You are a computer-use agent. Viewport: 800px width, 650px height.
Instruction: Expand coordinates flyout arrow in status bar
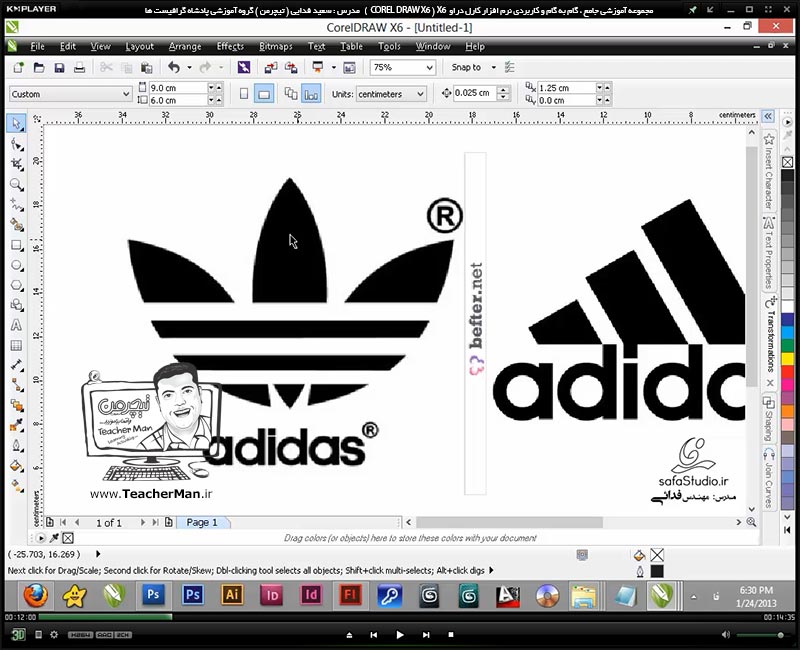[98, 554]
